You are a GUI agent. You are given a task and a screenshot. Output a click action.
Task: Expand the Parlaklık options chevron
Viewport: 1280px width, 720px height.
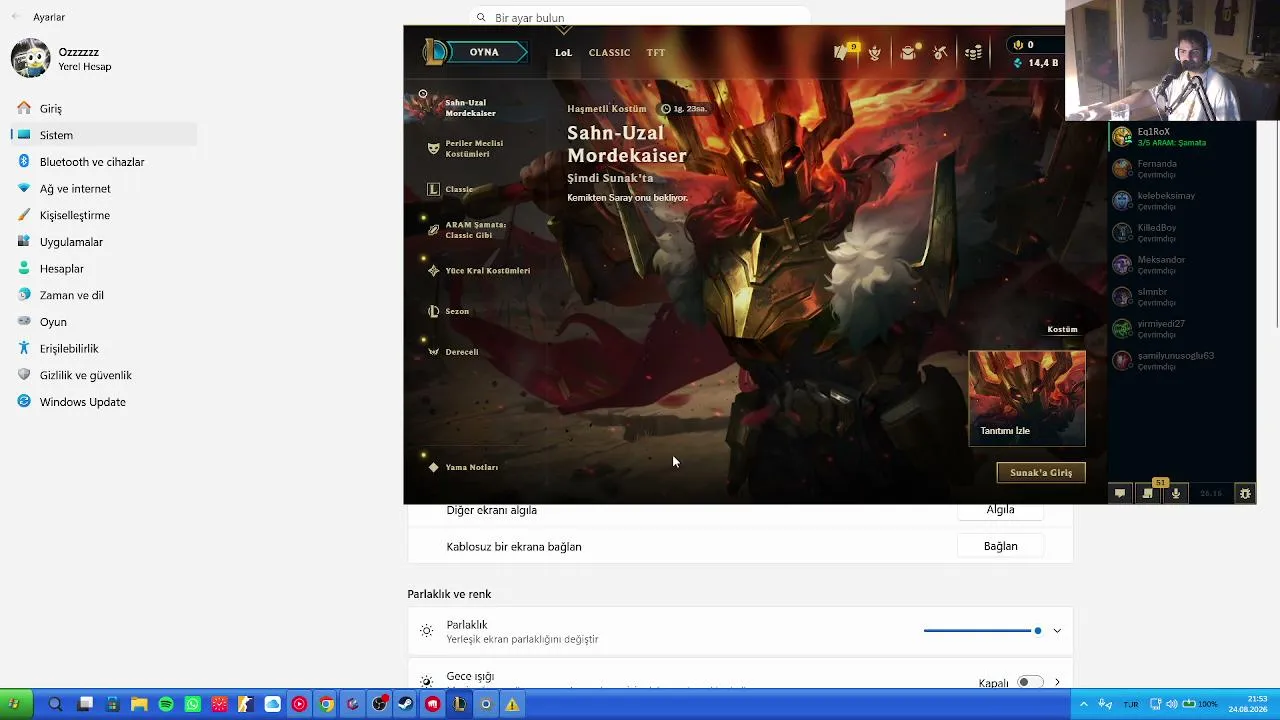coord(1057,631)
